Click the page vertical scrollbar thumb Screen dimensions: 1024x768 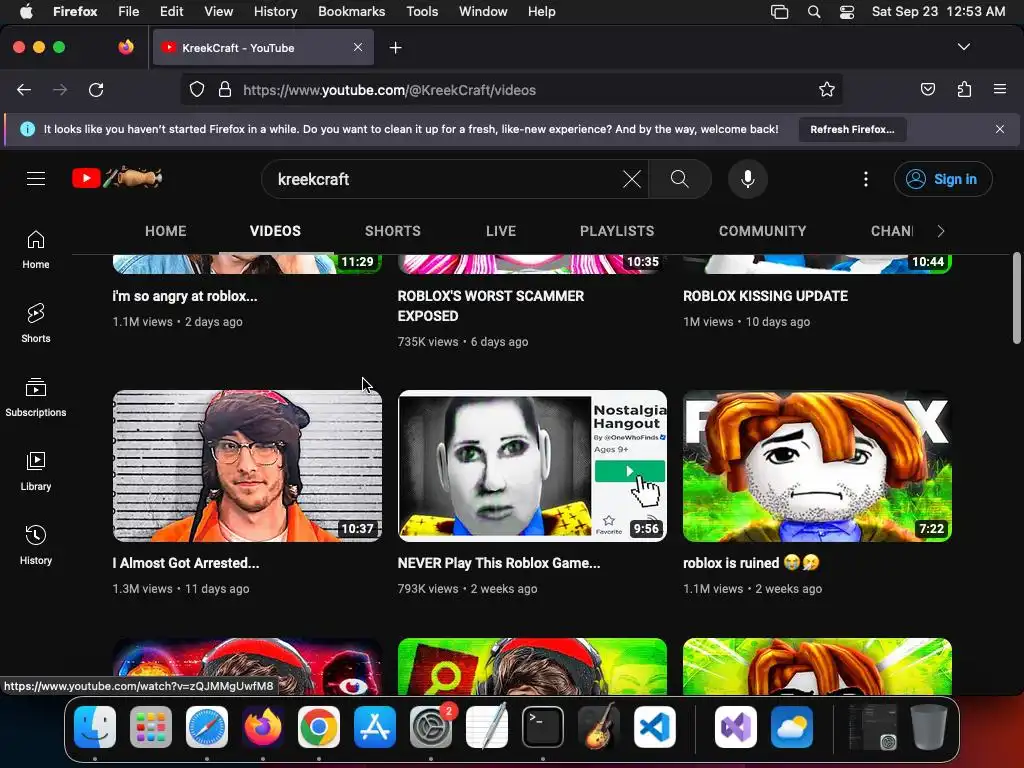1017,297
